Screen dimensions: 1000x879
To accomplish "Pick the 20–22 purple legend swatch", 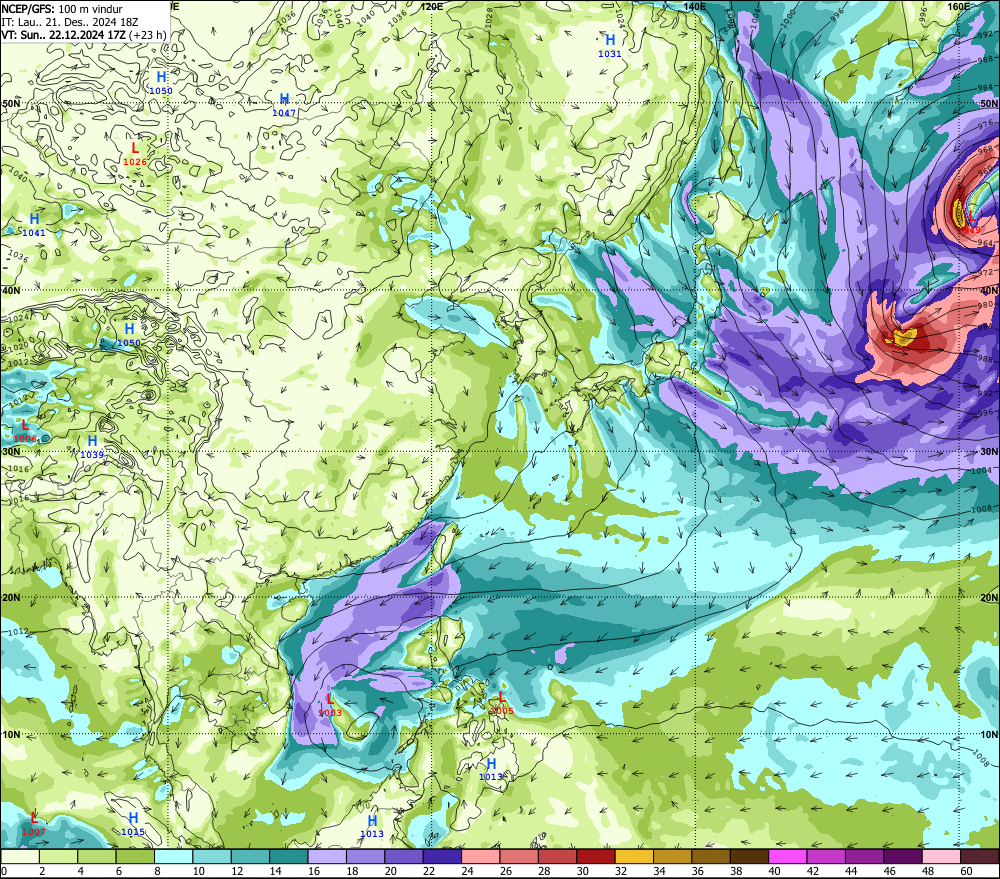I will coord(404,856).
